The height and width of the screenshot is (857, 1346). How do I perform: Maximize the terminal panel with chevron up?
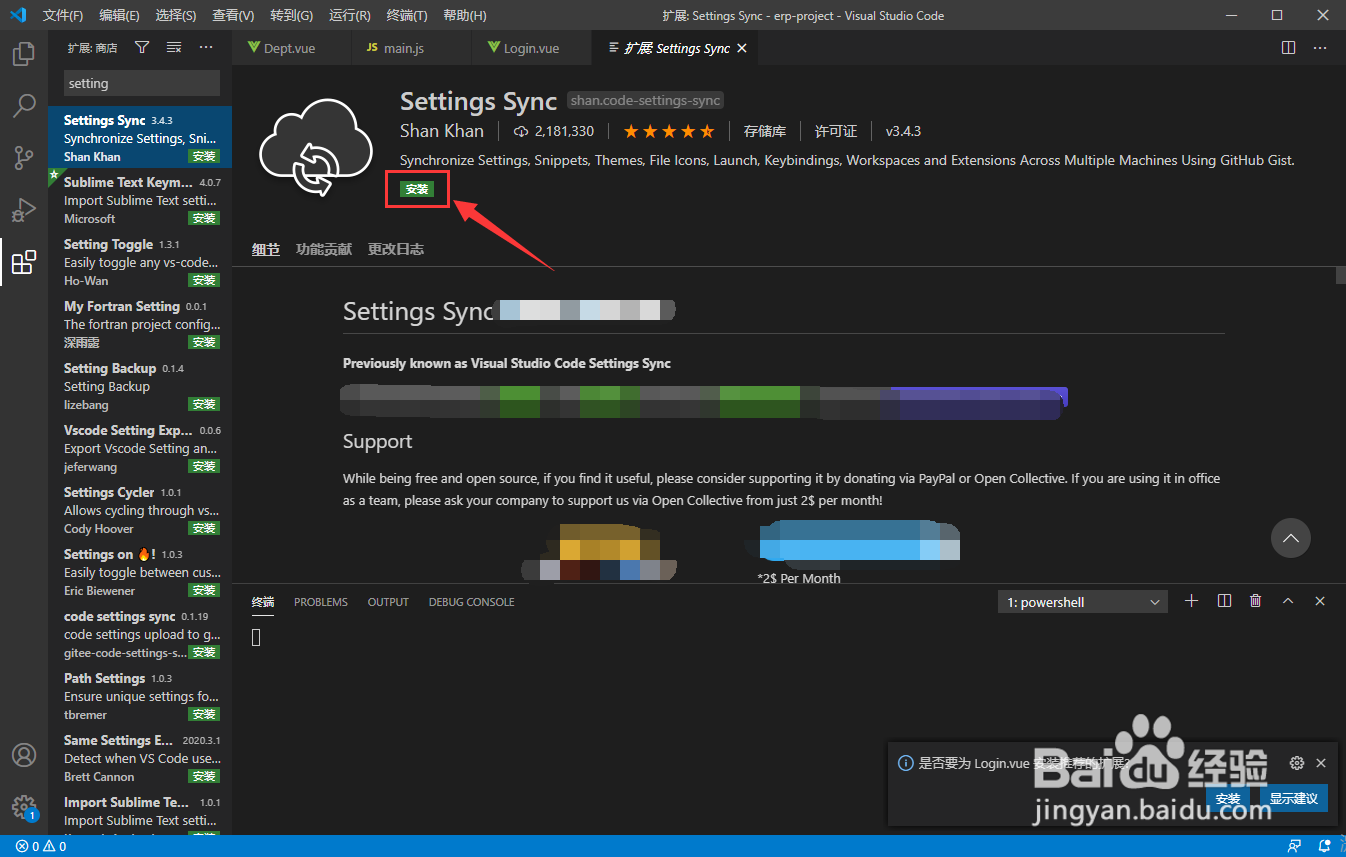(1288, 601)
